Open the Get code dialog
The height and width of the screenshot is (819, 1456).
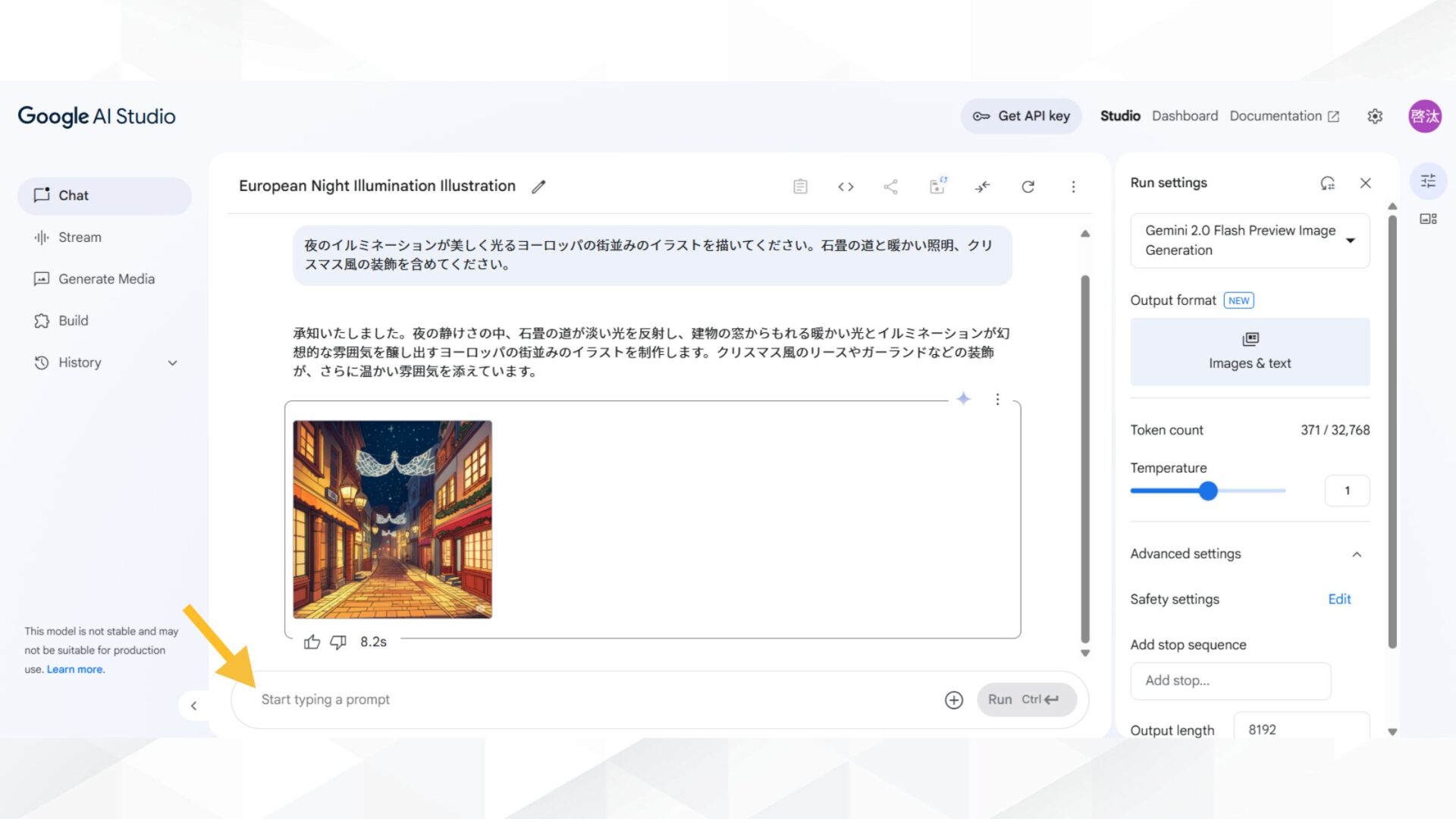tap(846, 187)
